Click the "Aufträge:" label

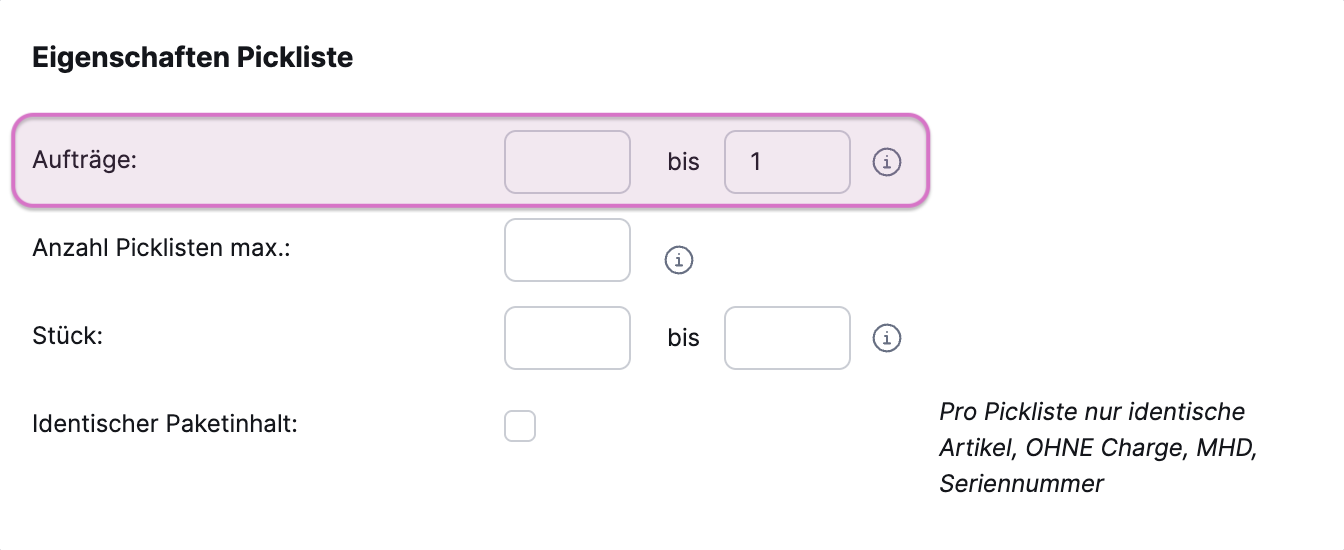coord(84,160)
